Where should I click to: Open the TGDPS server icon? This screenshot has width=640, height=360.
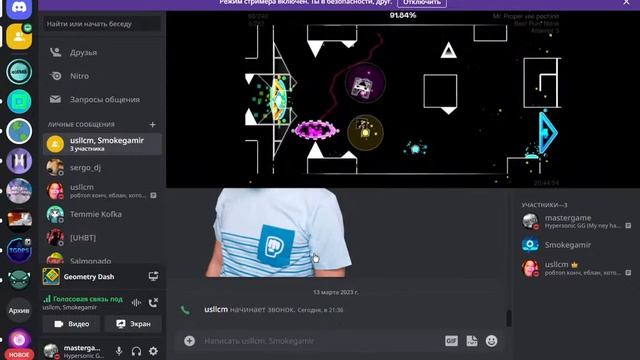point(19,250)
